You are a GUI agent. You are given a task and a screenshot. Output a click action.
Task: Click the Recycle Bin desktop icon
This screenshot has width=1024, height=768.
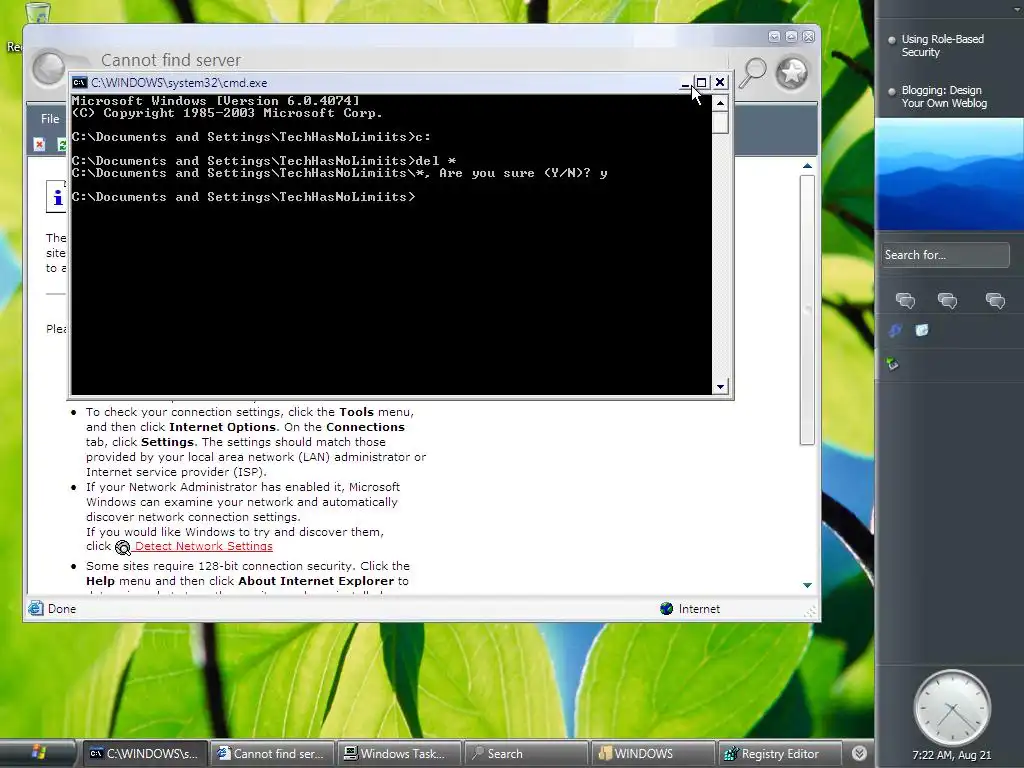coord(38,12)
